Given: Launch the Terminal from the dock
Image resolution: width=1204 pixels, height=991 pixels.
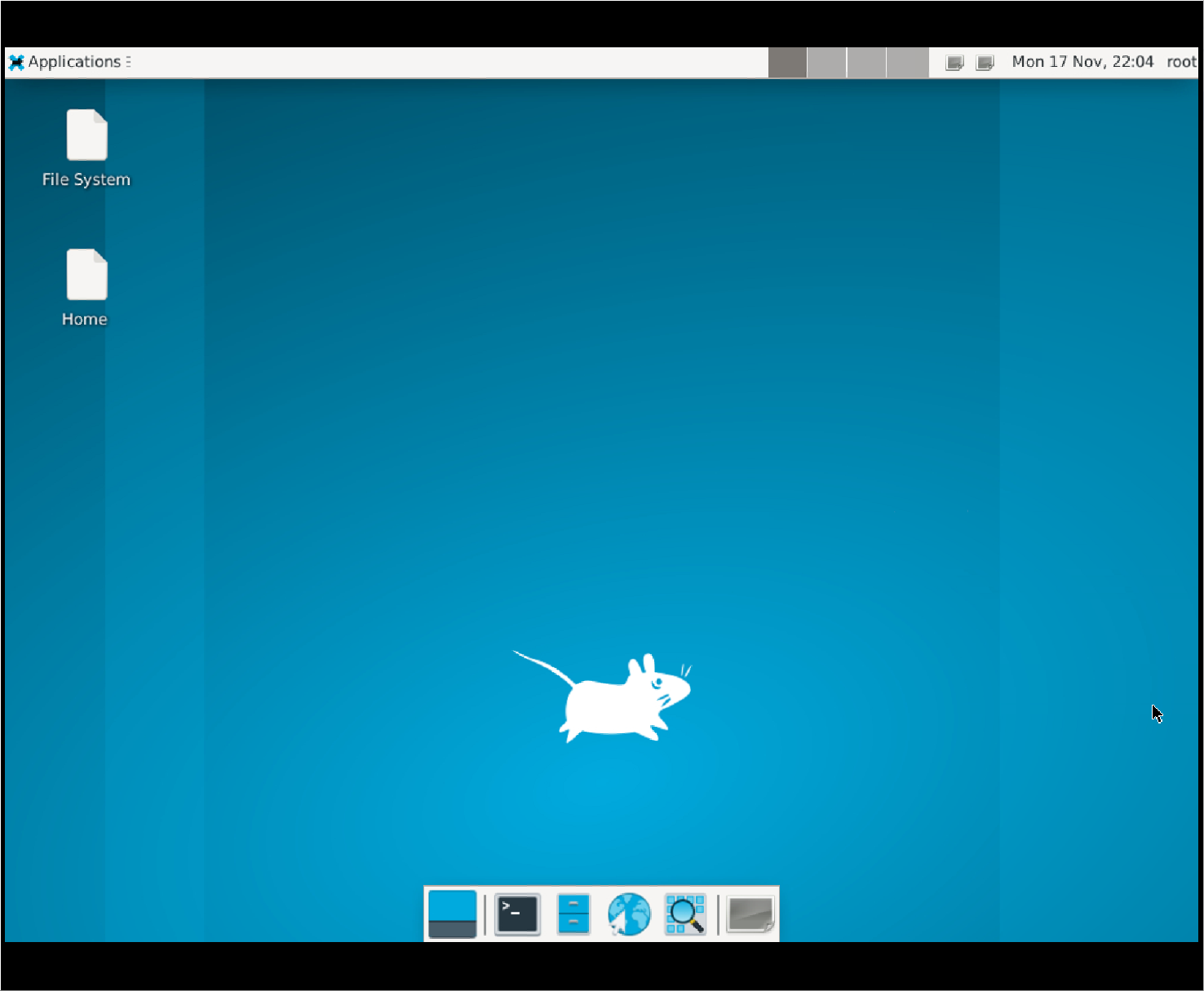Looking at the screenshot, I should point(517,914).
